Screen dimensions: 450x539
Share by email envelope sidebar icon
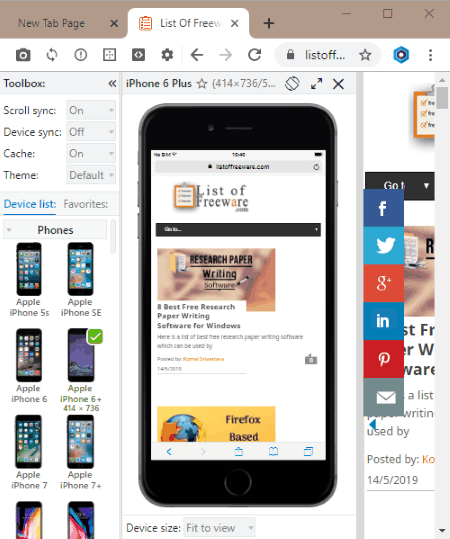(383, 397)
